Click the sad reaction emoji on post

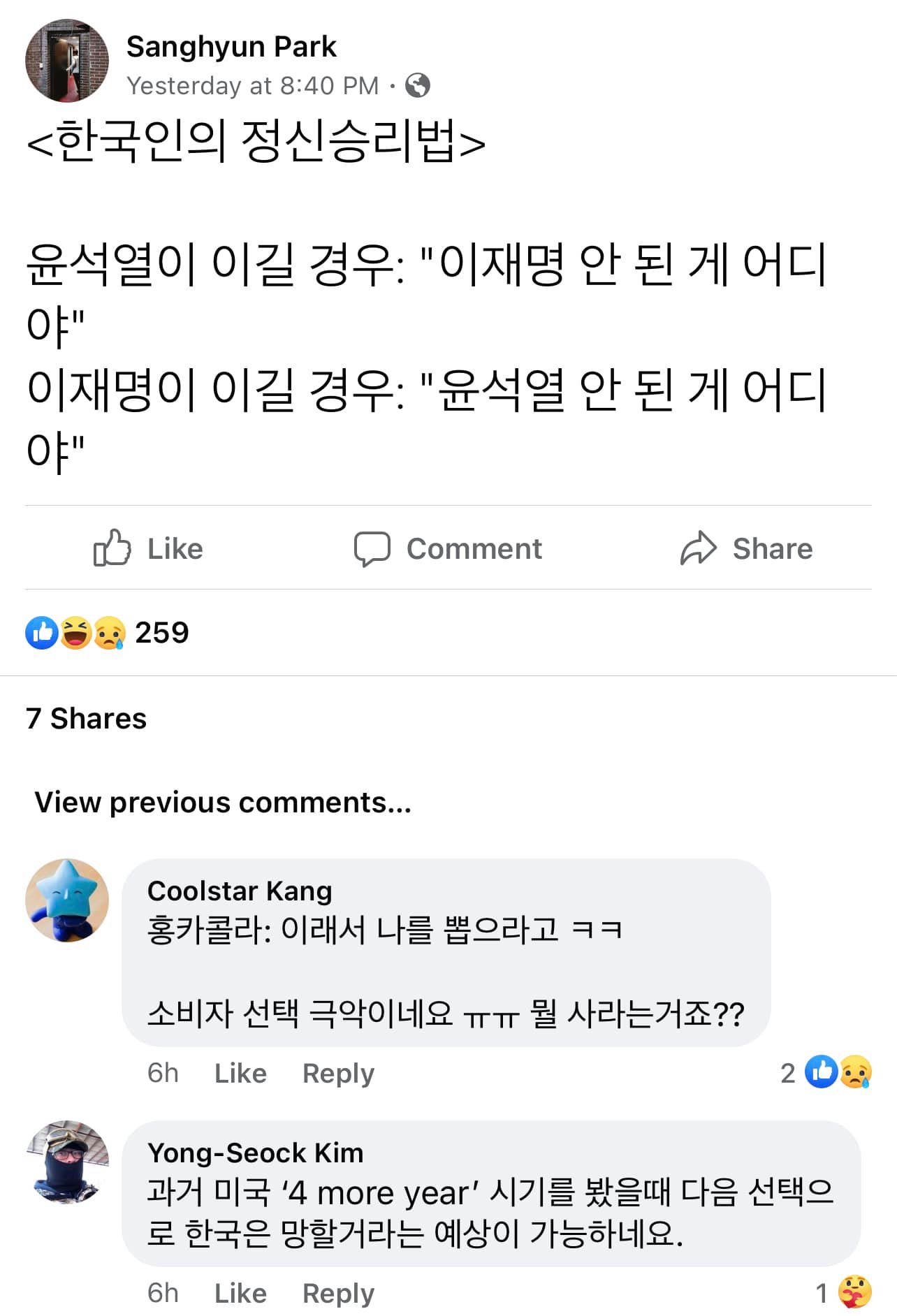(109, 633)
